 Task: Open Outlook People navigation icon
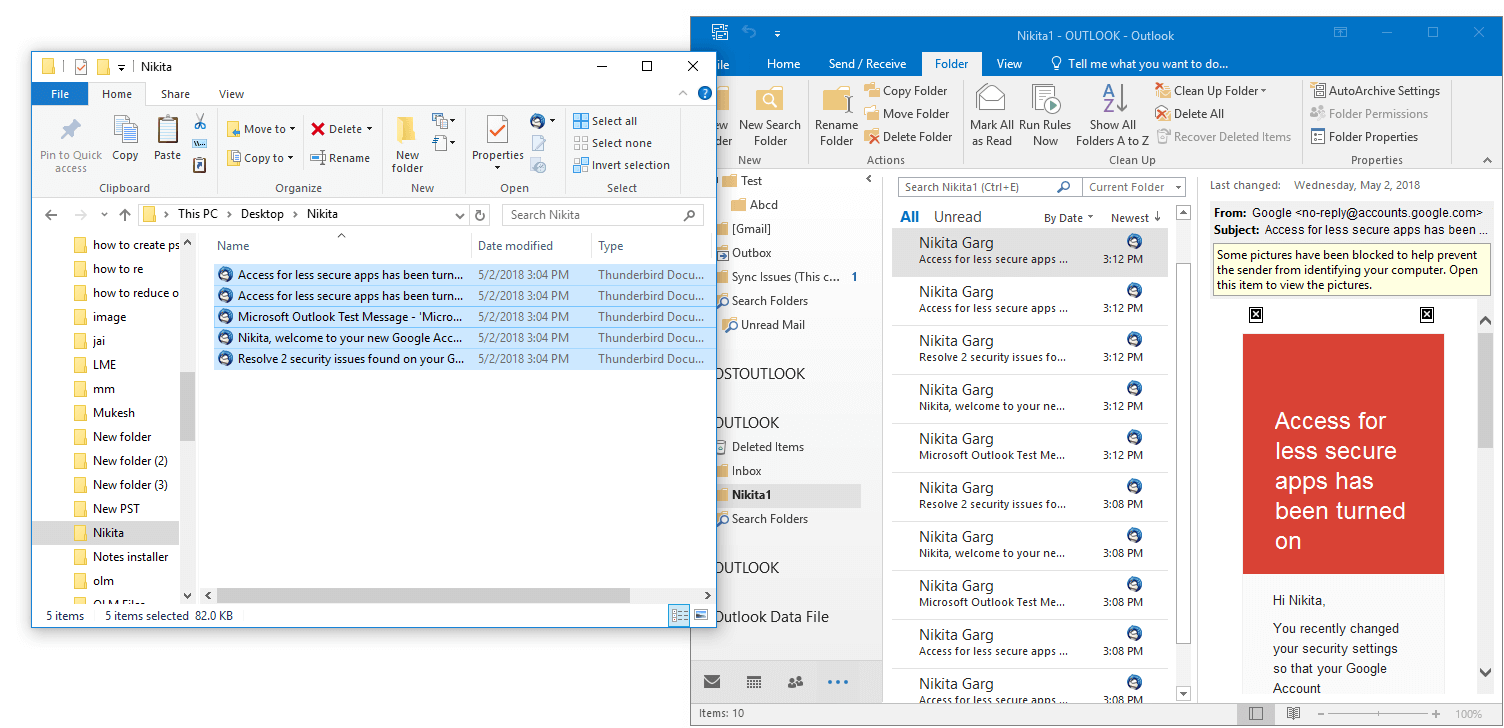796,682
